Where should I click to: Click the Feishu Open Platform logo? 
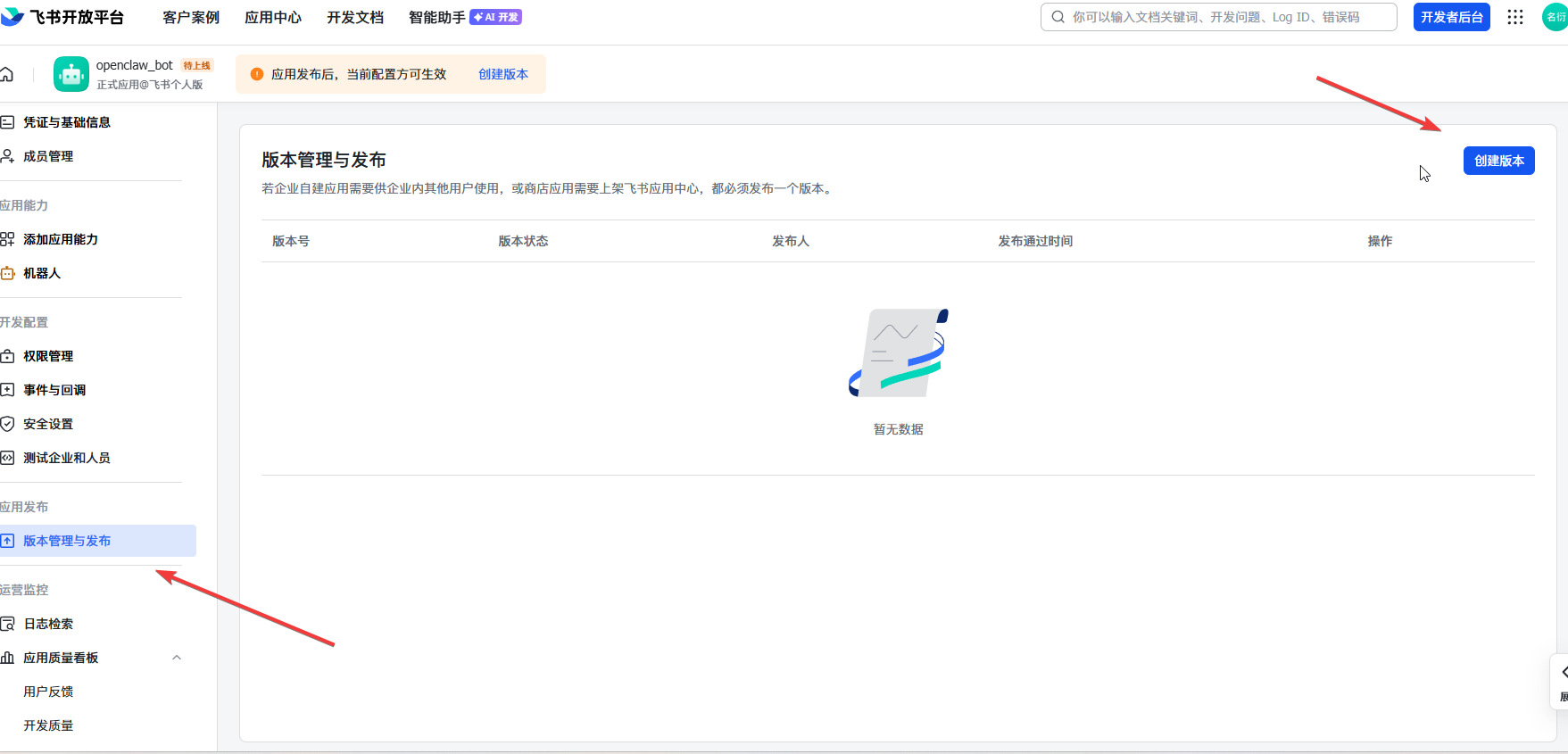(x=62, y=17)
